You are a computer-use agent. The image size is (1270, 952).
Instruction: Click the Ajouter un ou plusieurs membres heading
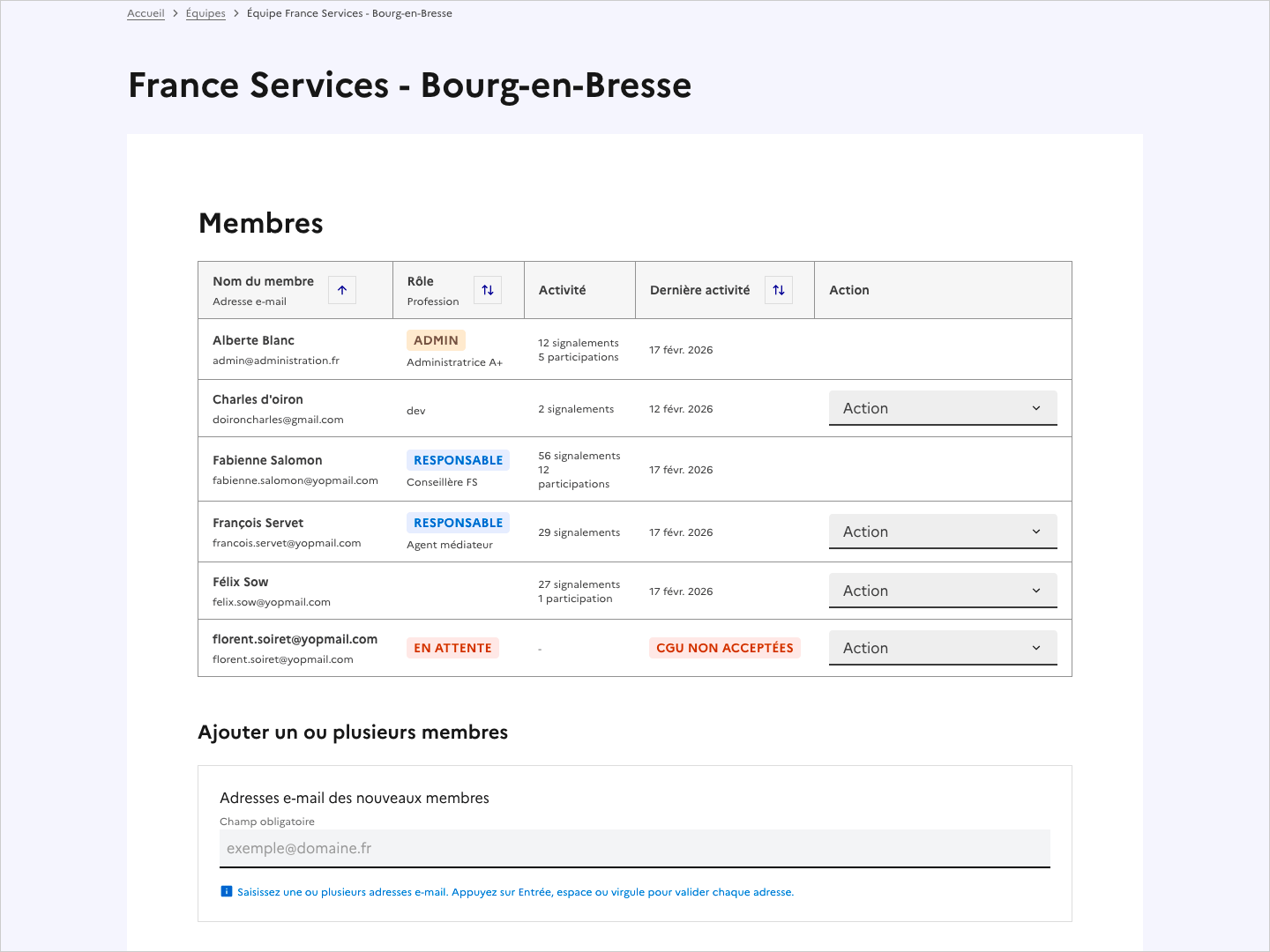point(354,732)
